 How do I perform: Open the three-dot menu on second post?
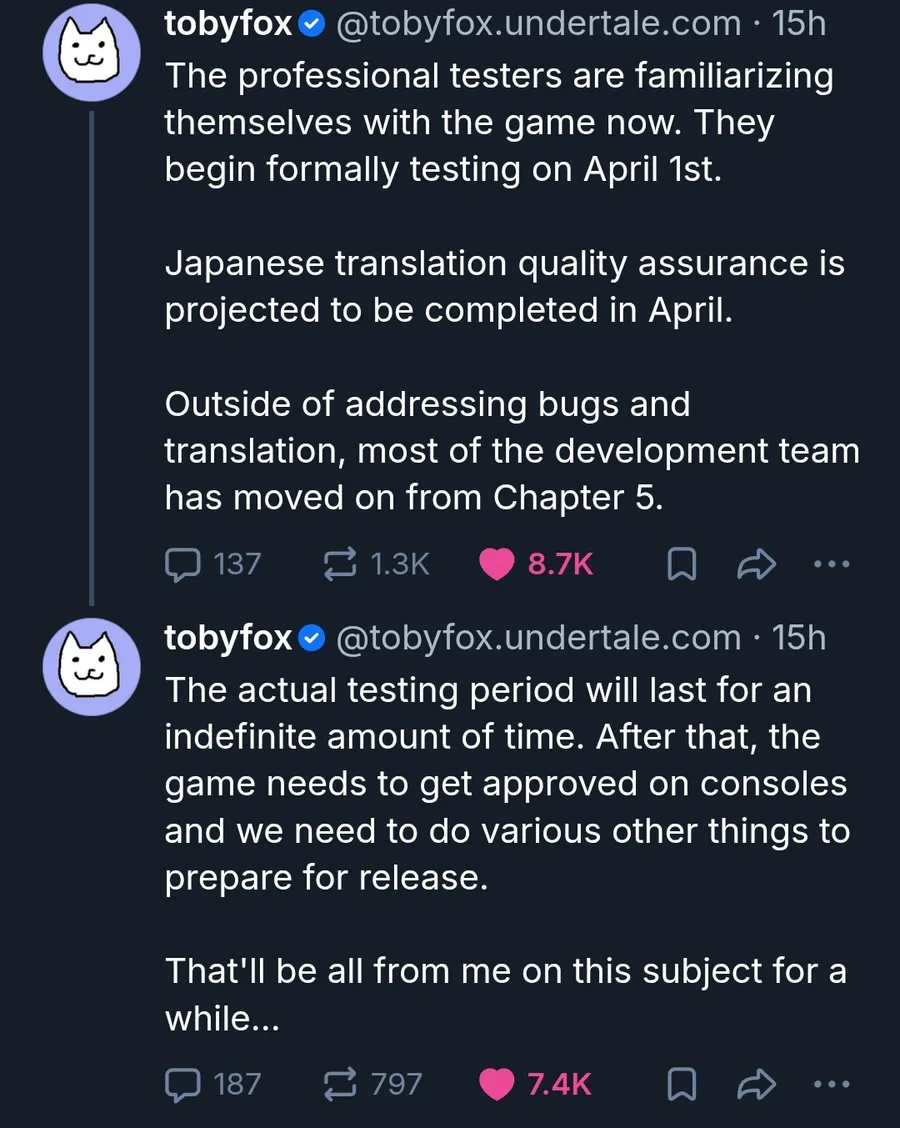[x=831, y=1084]
